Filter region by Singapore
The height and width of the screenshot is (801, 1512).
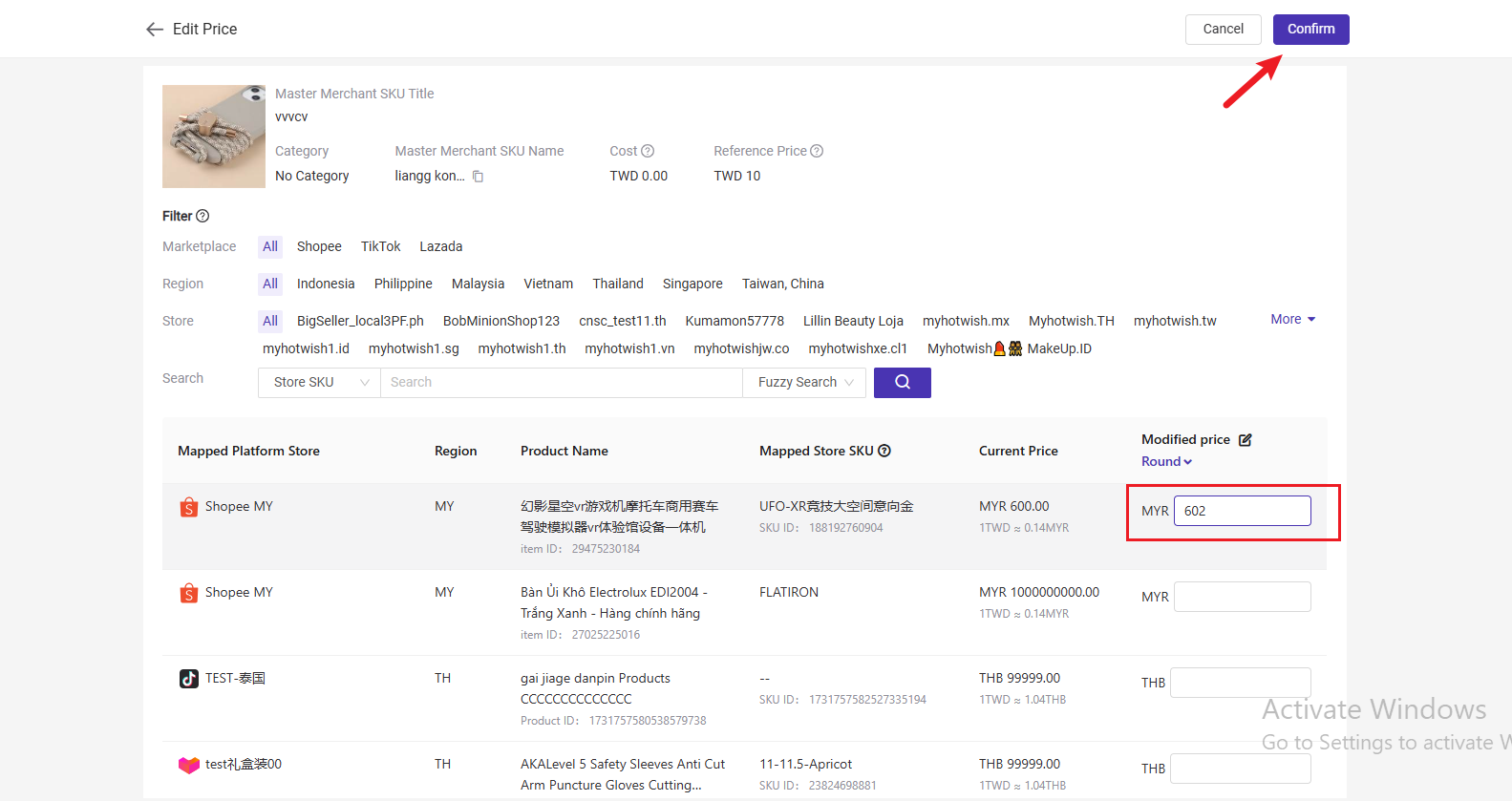pyautogui.click(x=692, y=284)
